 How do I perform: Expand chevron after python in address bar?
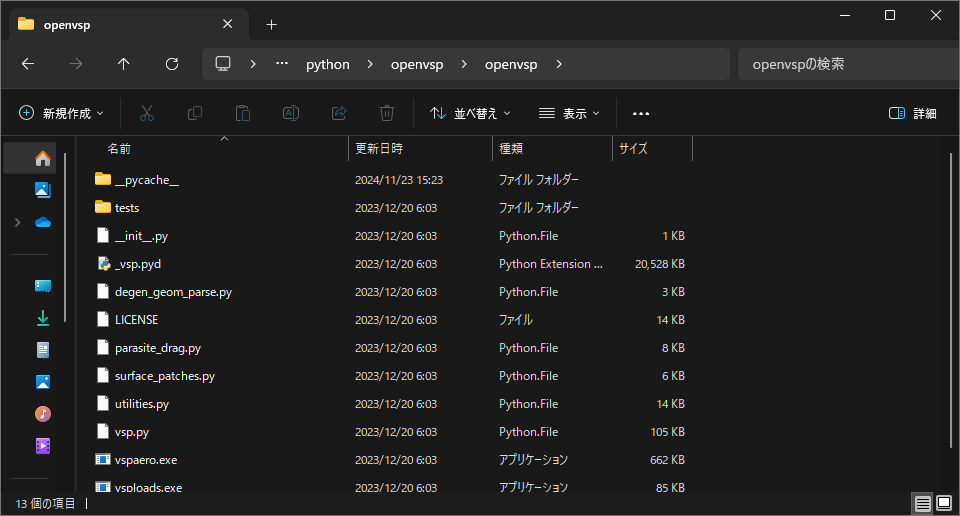pyautogui.click(x=370, y=64)
